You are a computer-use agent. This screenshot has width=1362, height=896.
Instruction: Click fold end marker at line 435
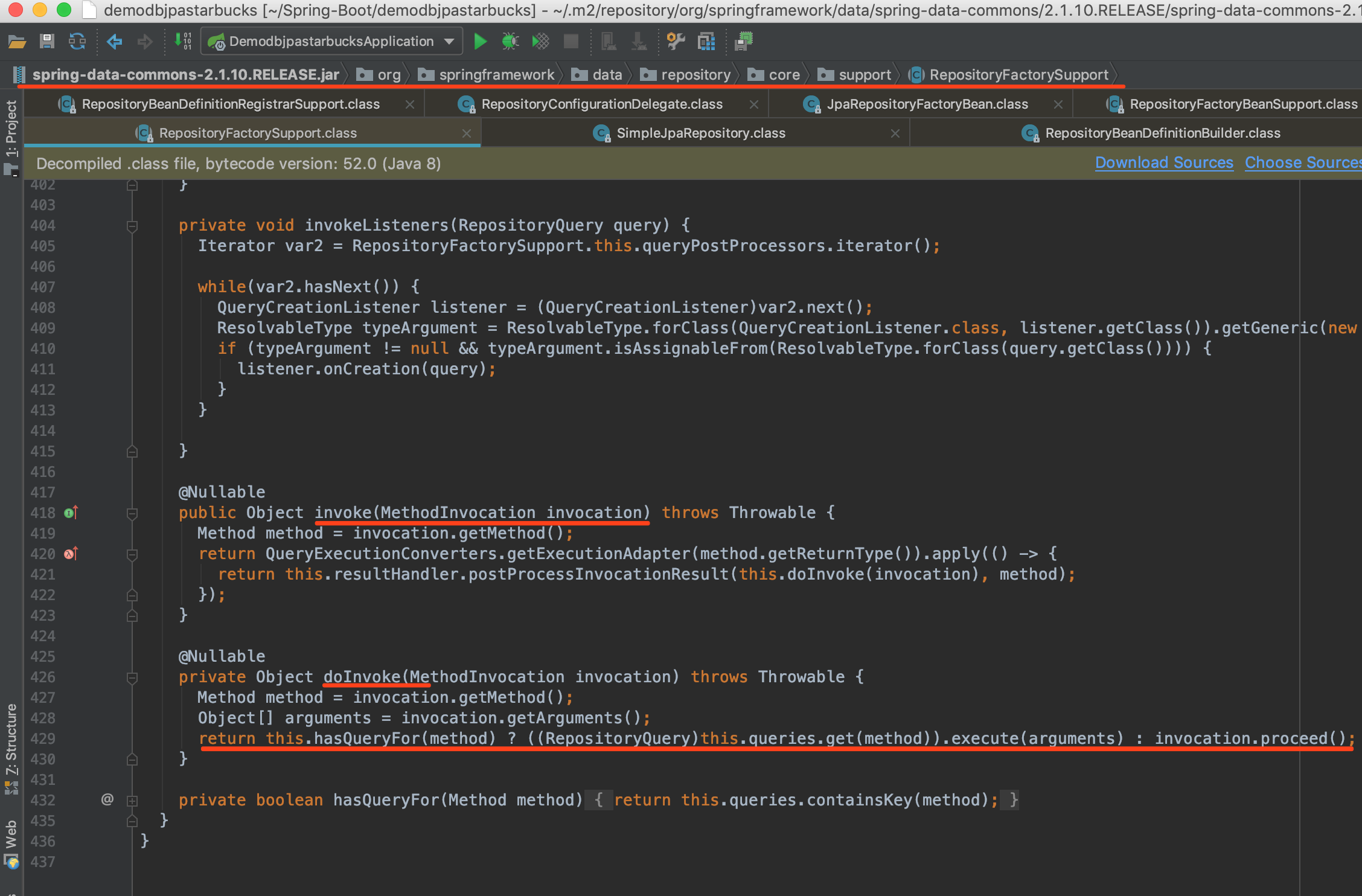132,821
